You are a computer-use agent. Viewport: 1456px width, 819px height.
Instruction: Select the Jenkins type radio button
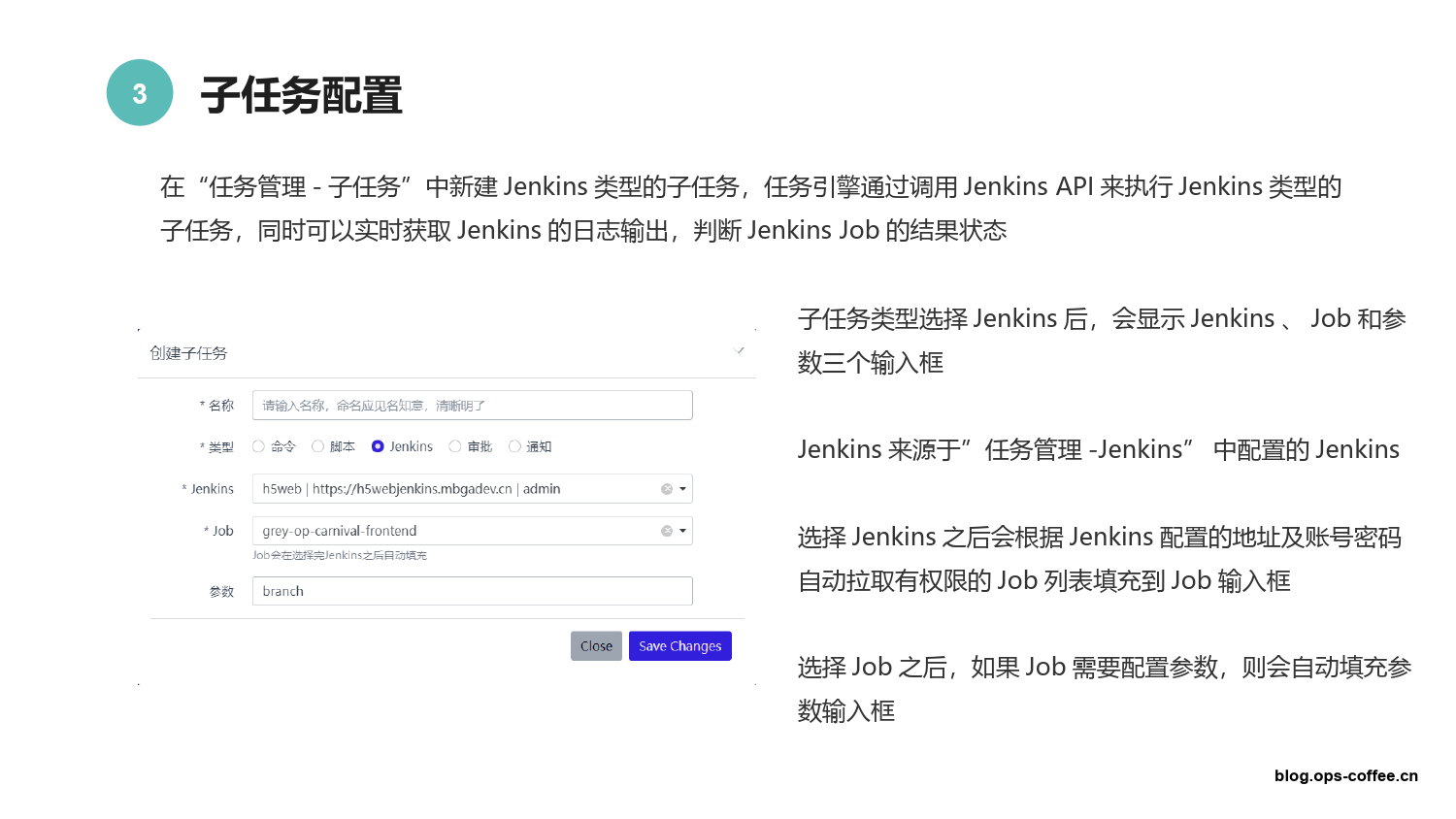378,446
